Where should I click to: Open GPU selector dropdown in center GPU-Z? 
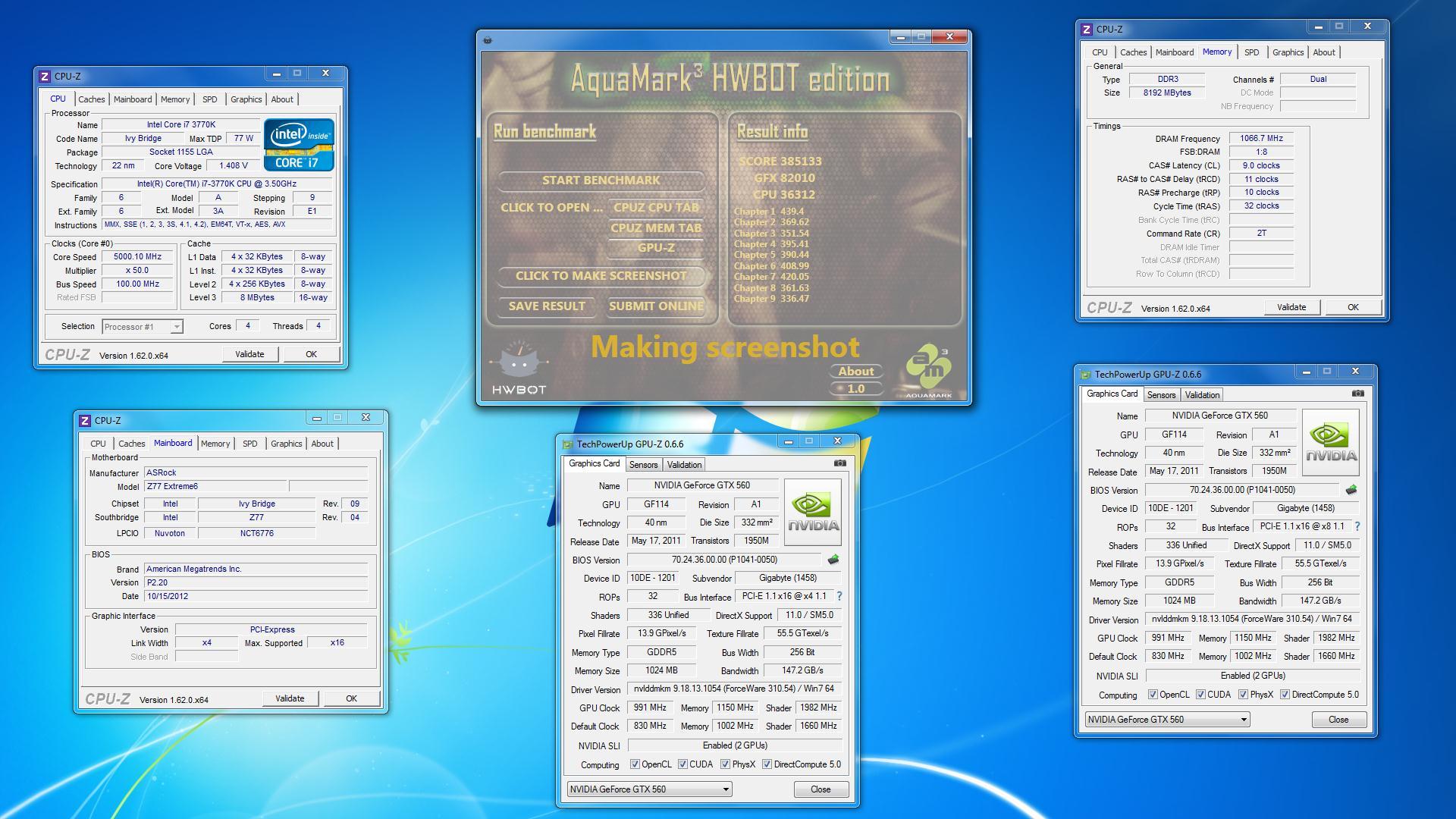point(649,789)
